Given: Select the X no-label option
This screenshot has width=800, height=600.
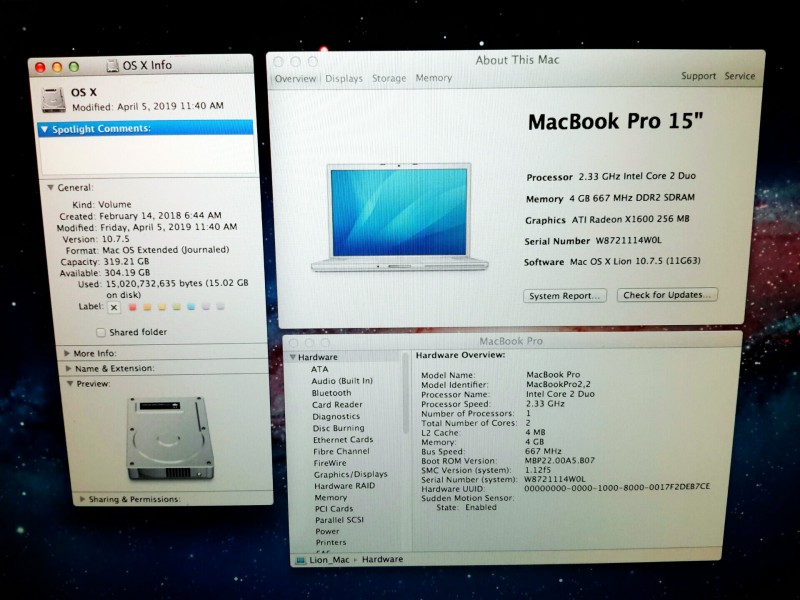Looking at the screenshot, I should tap(114, 307).
